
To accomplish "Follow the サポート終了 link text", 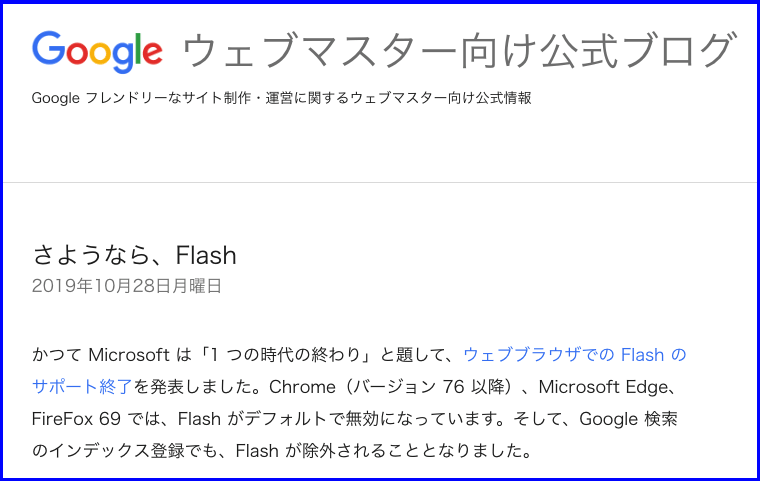I will [82, 387].
